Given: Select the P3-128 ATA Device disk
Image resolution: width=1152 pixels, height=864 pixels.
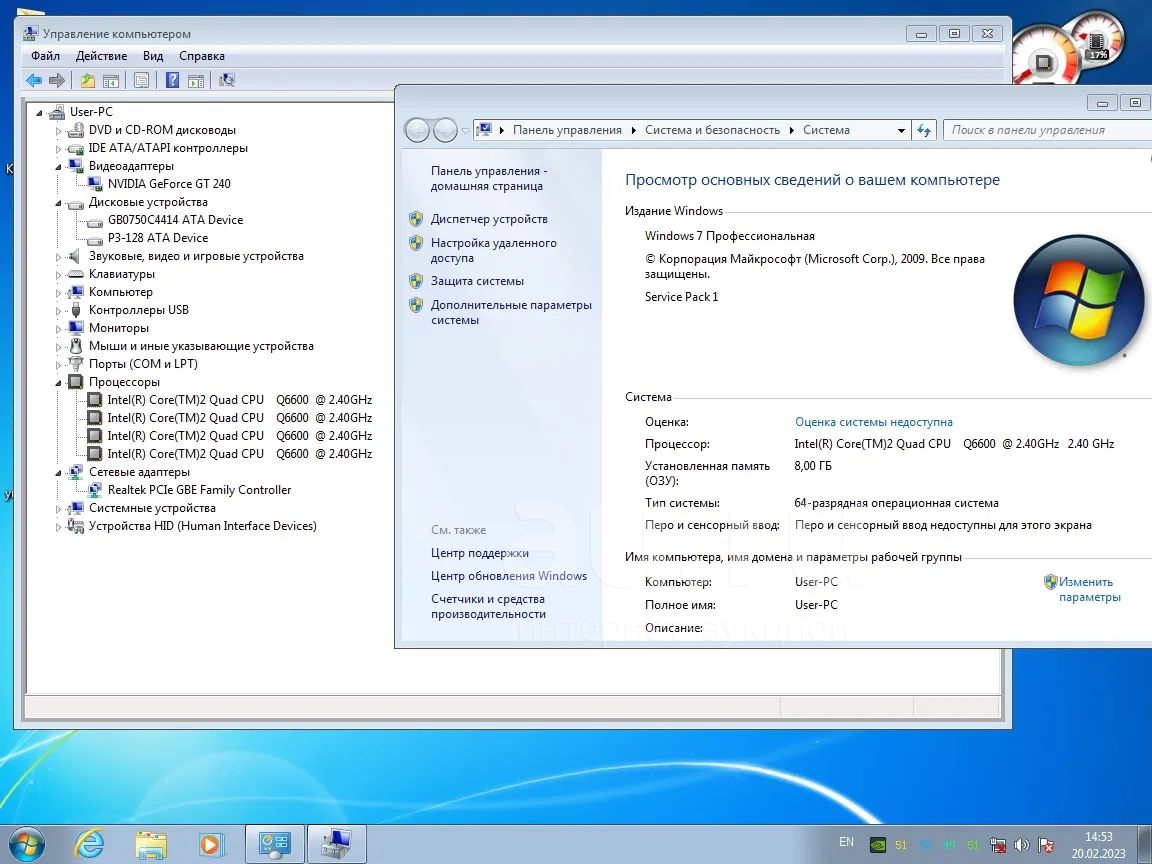Looking at the screenshot, I should pos(157,238).
